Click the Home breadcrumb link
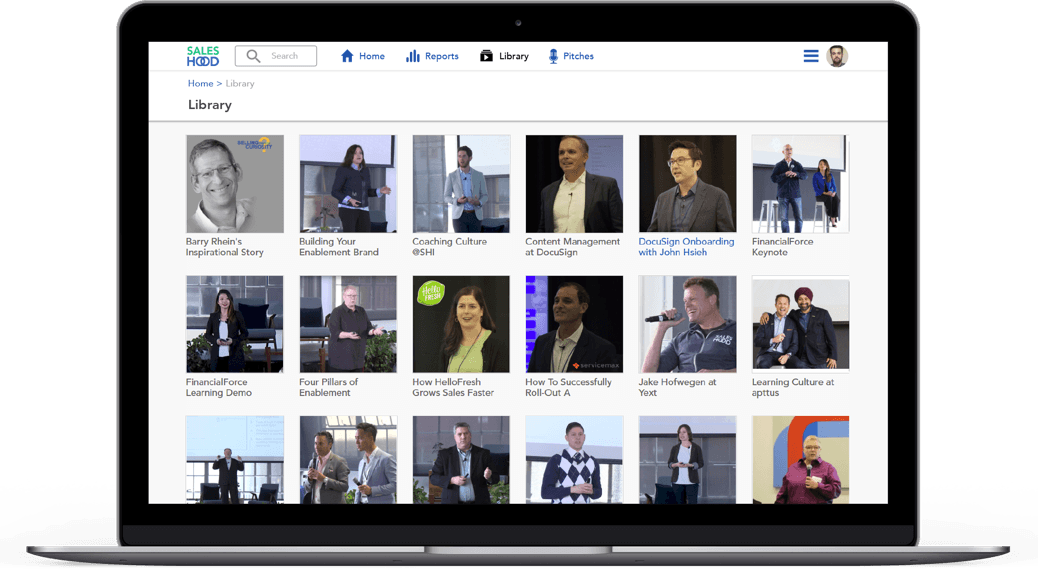Image resolution: width=1038 pixels, height=570 pixels. tap(201, 83)
